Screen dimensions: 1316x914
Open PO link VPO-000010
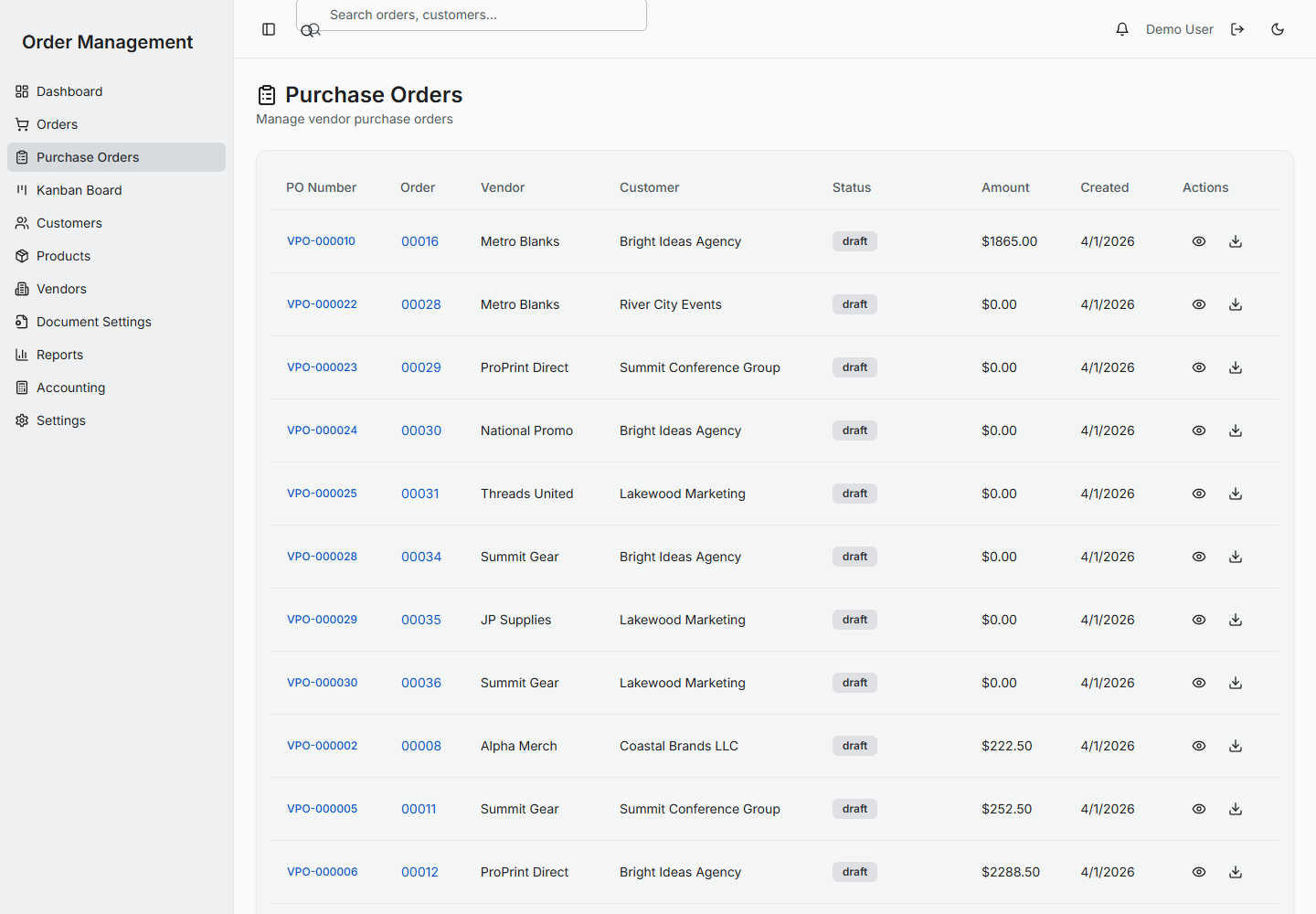321,241
